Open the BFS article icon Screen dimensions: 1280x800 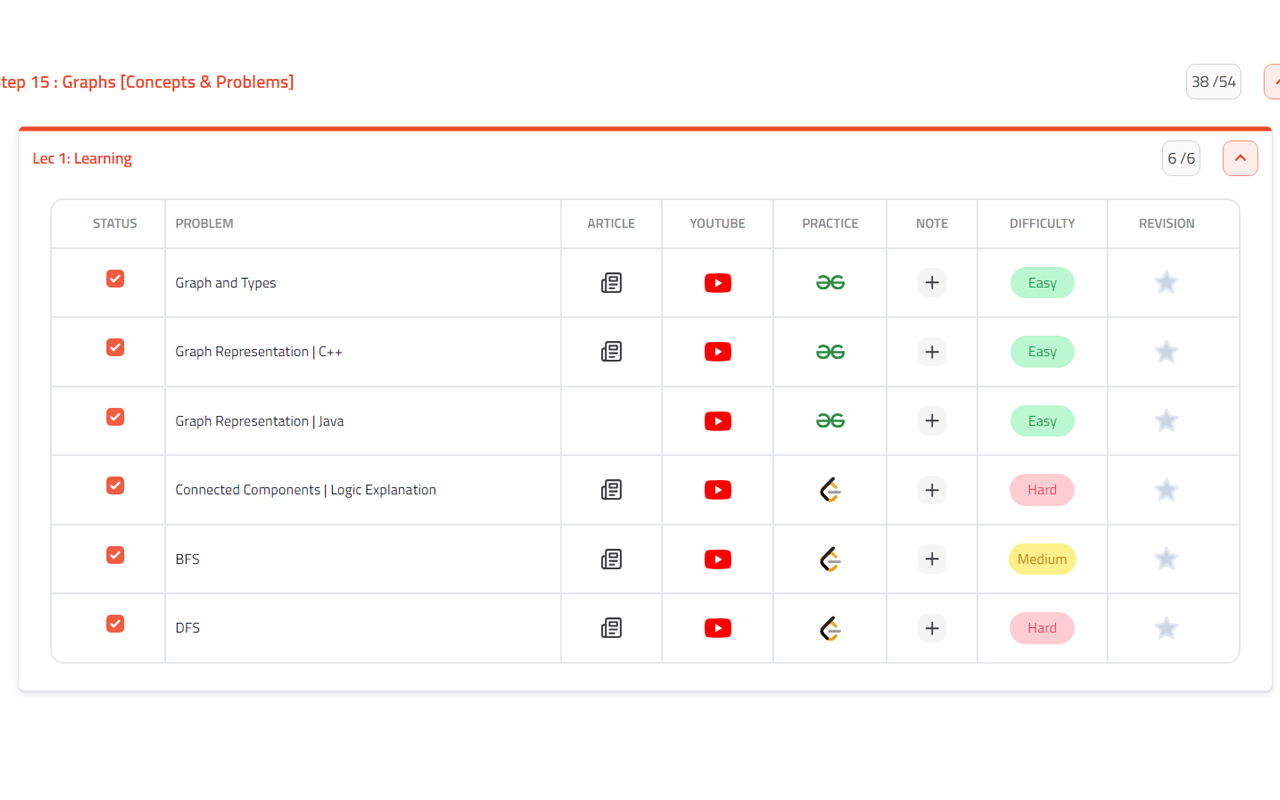point(611,559)
